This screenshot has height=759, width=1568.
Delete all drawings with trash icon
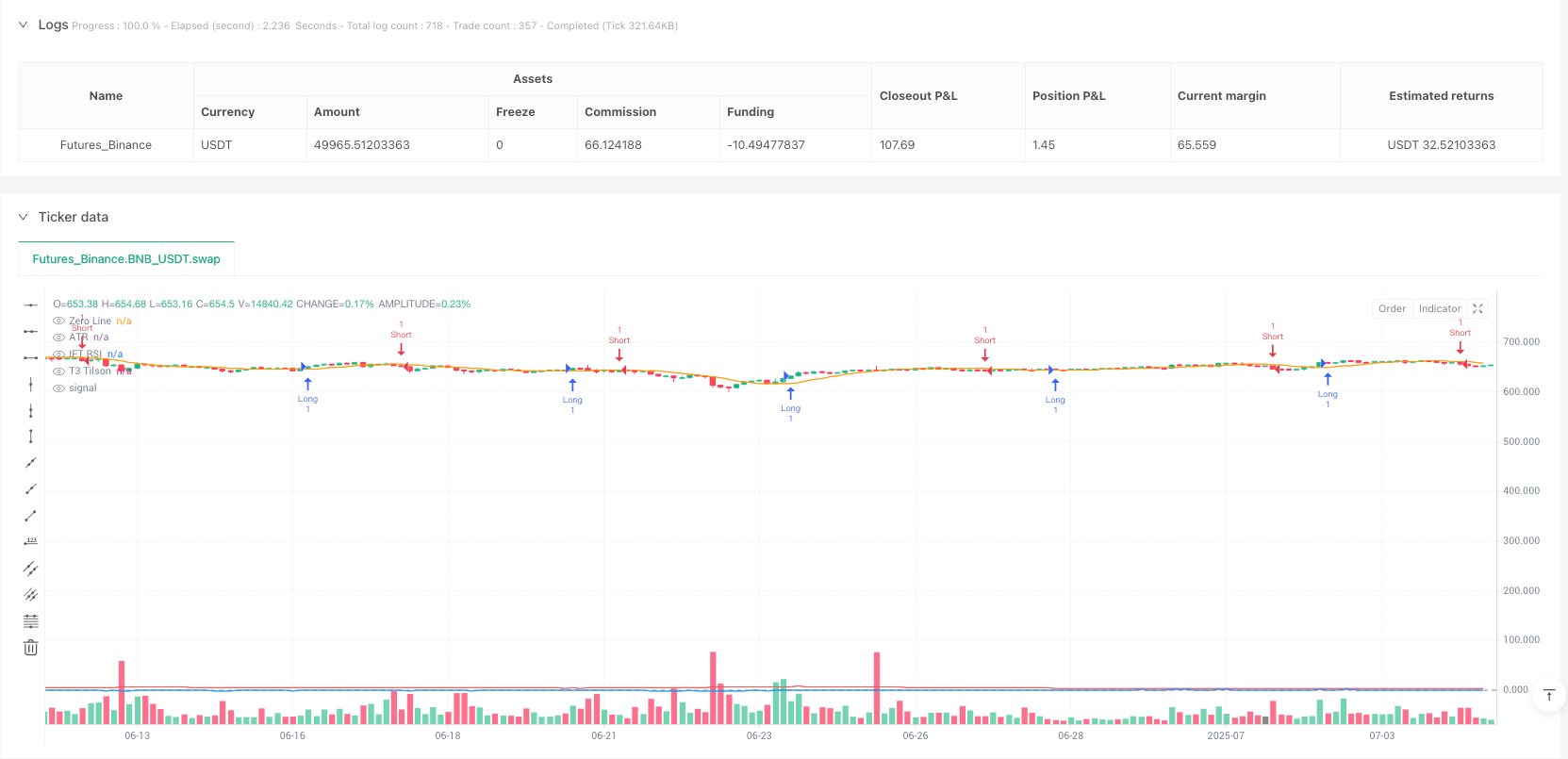coord(31,648)
